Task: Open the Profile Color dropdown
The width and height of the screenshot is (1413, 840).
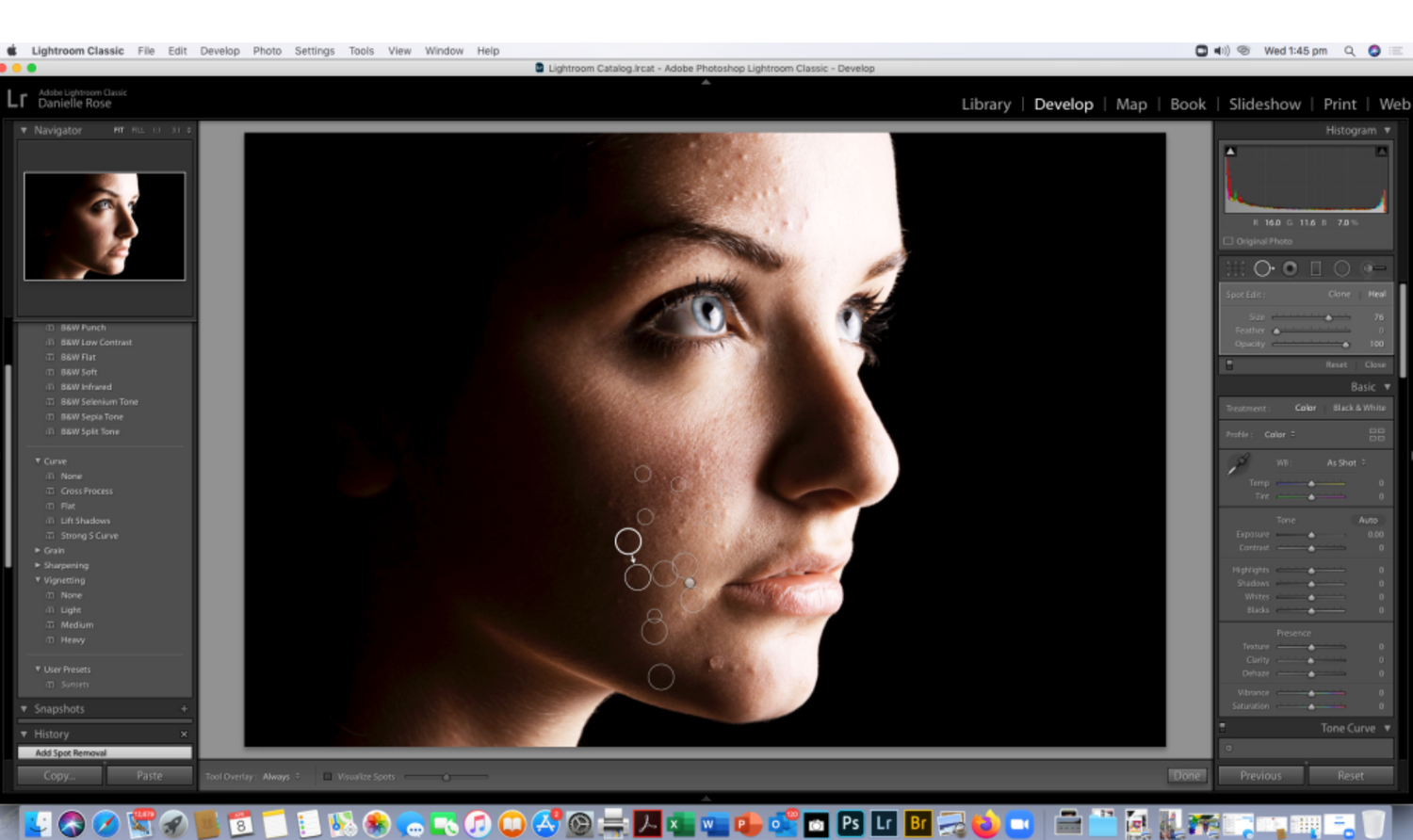Action: pos(1279,434)
